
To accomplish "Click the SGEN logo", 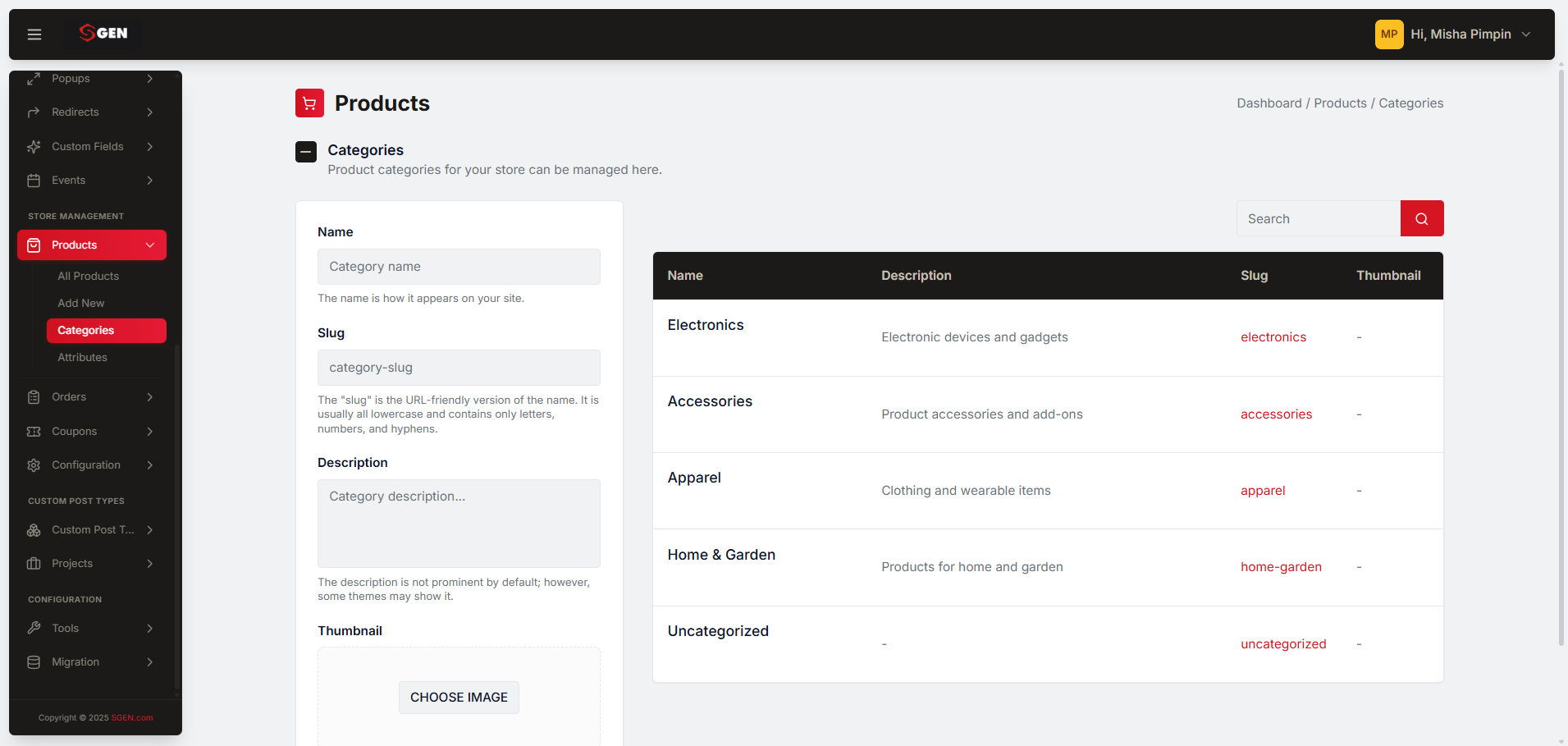I will pos(103,33).
